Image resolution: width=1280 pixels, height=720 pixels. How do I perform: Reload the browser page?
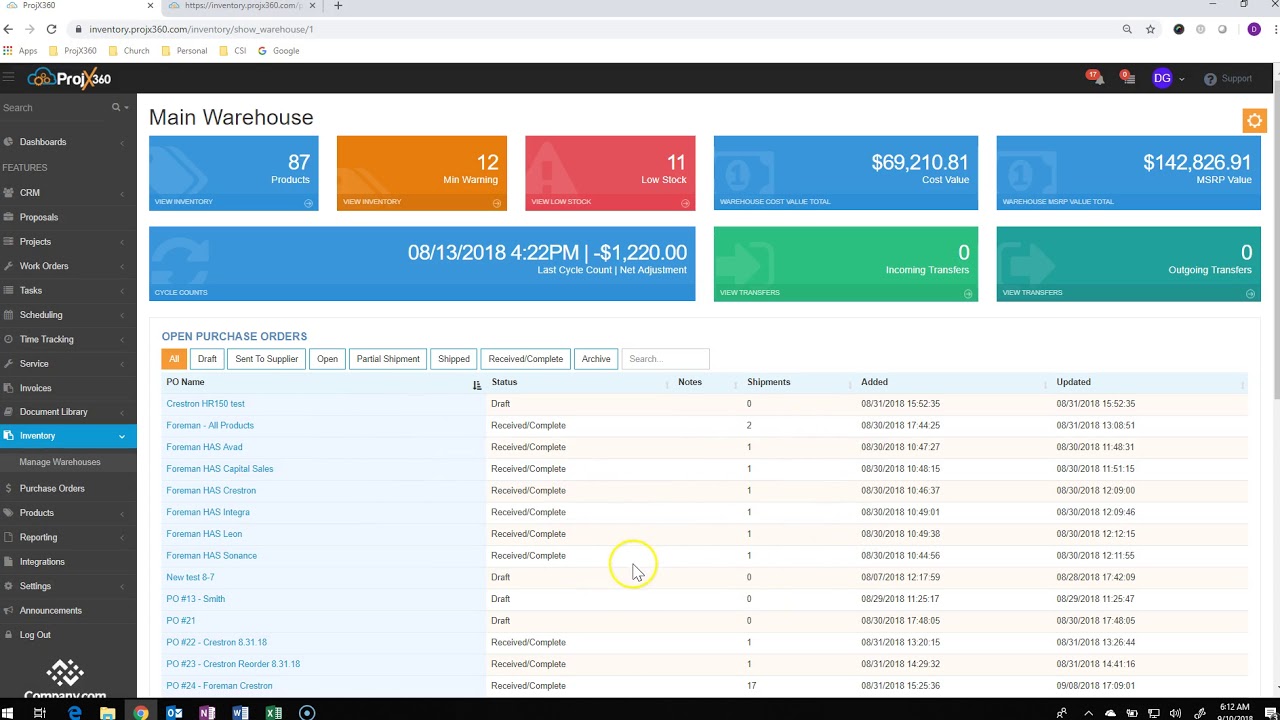pyautogui.click(x=50, y=29)
